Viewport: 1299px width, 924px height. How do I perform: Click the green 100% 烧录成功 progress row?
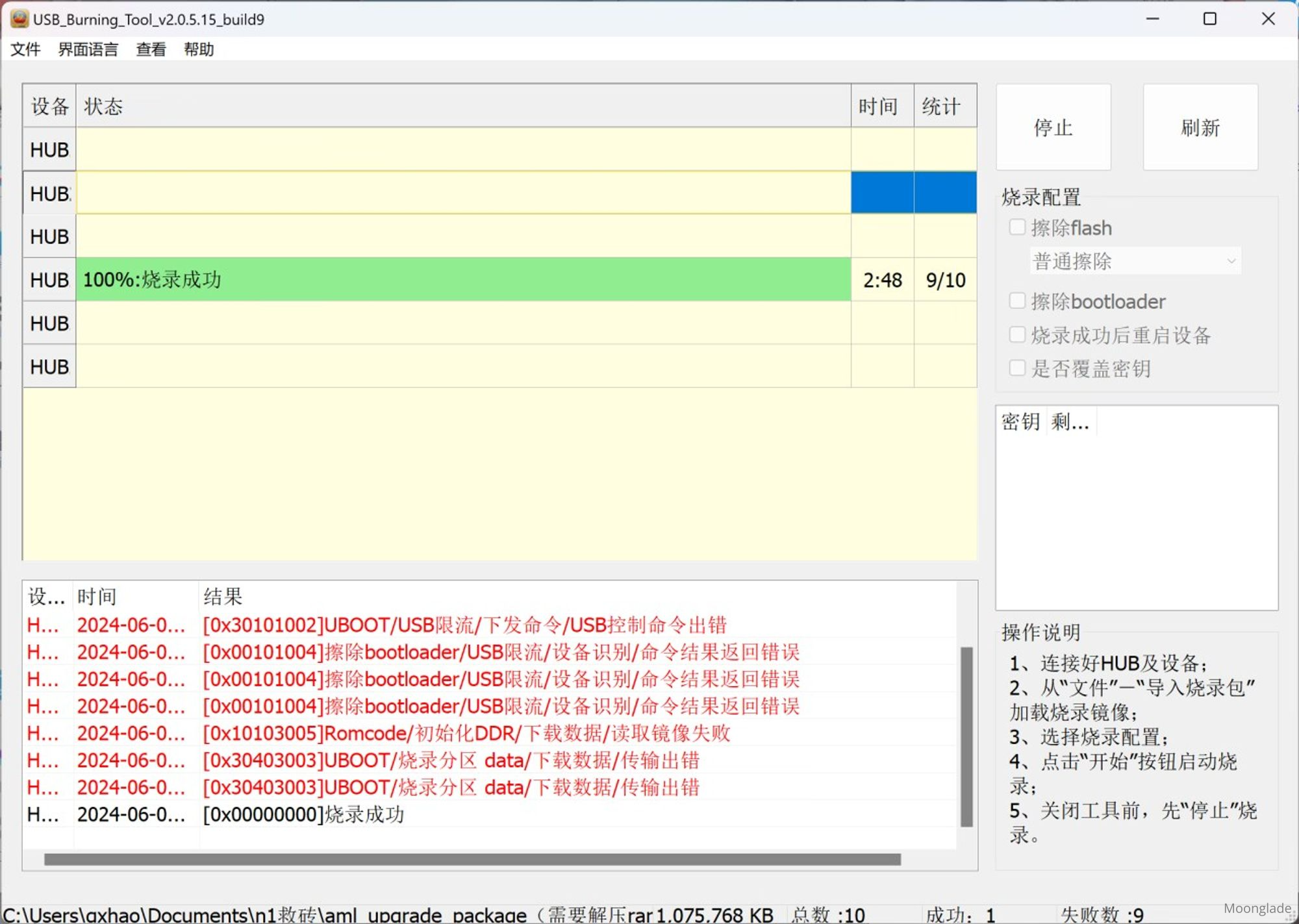coord(462,280)
